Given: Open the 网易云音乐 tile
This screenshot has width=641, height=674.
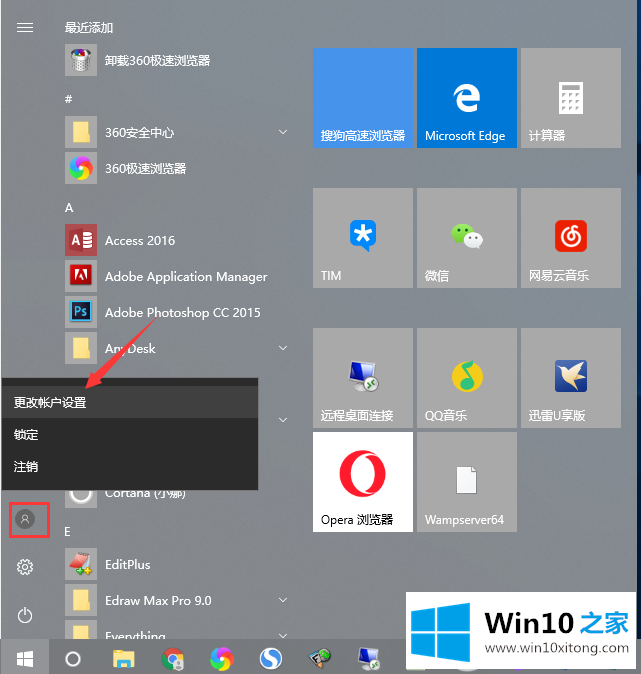Looking at the screenshot, I should [571, 238].
